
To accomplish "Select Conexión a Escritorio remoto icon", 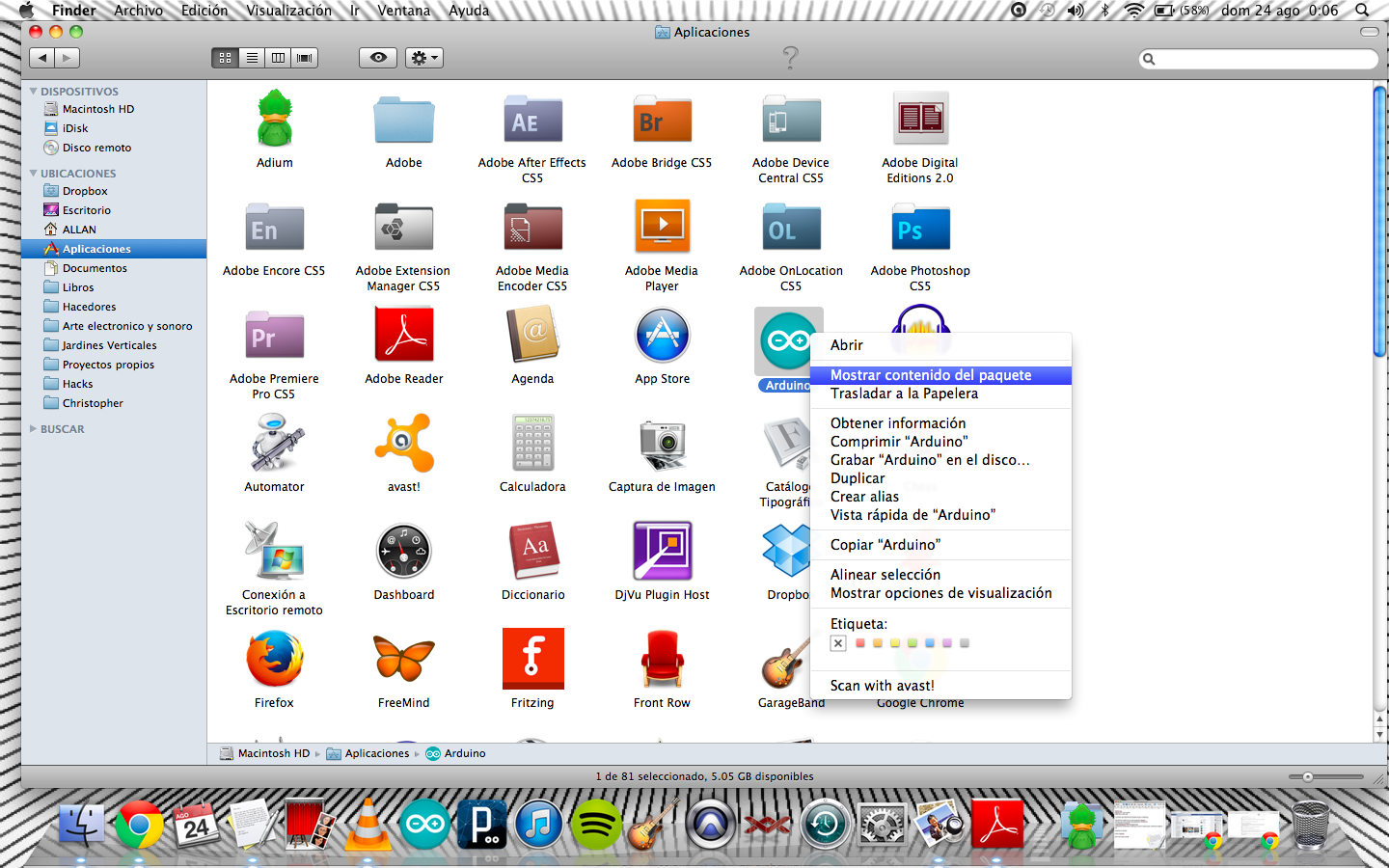I will (x=275, y=551).
